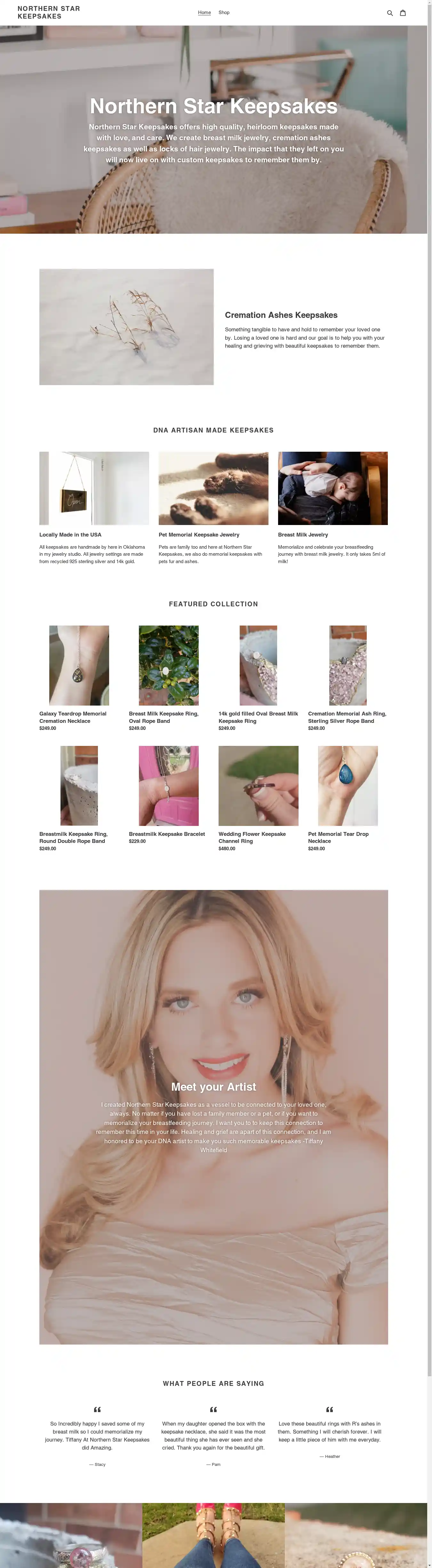View Cremation Memorial Ash Ring thumbnail
432x1568 pixels.
[x=348, y=665]
